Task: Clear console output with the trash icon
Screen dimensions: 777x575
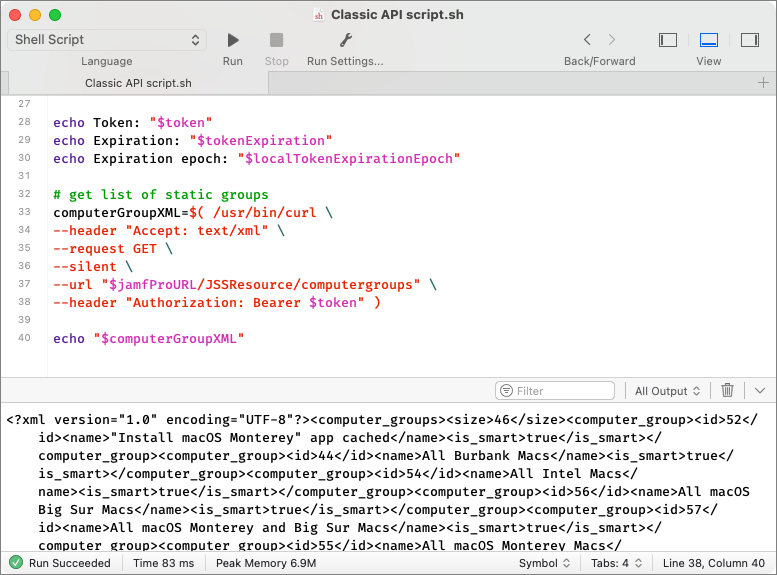Action: 727,390
